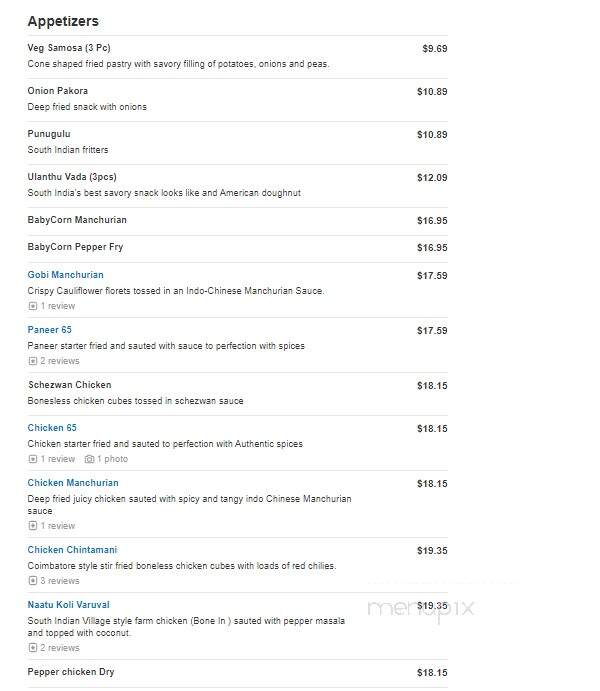Click the review icon under Naatu Koli Varuval
The image size is (600, 691).
tap(33, 648)
